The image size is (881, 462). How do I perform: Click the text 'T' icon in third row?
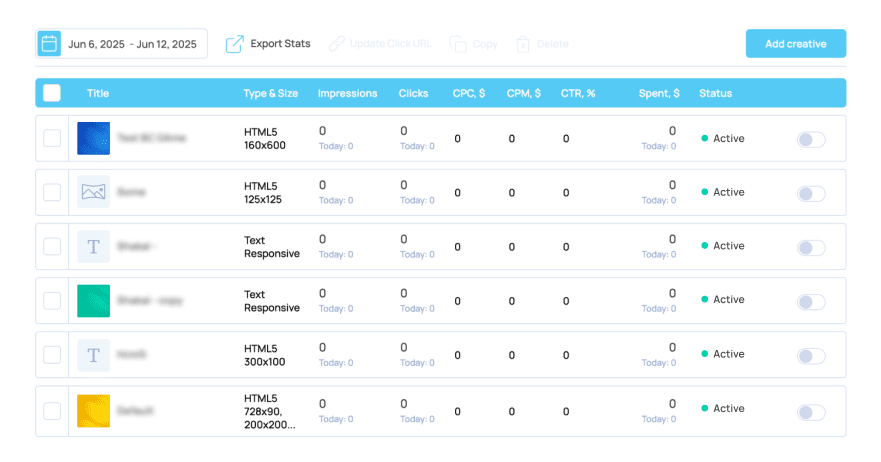(93, 246)
